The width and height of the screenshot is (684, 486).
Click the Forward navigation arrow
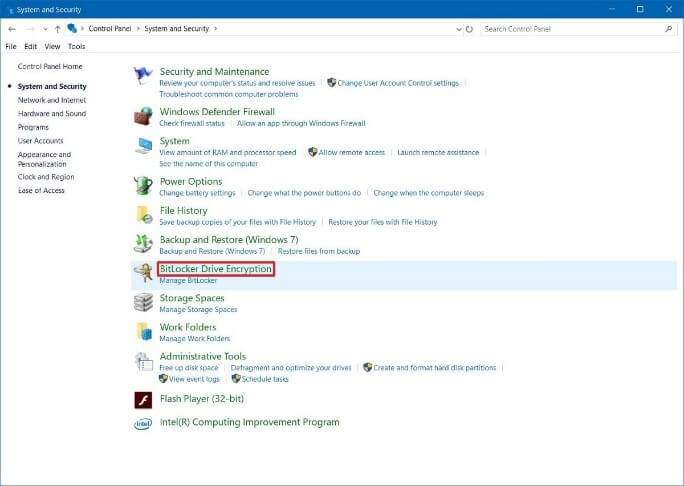tap(30, 29)
